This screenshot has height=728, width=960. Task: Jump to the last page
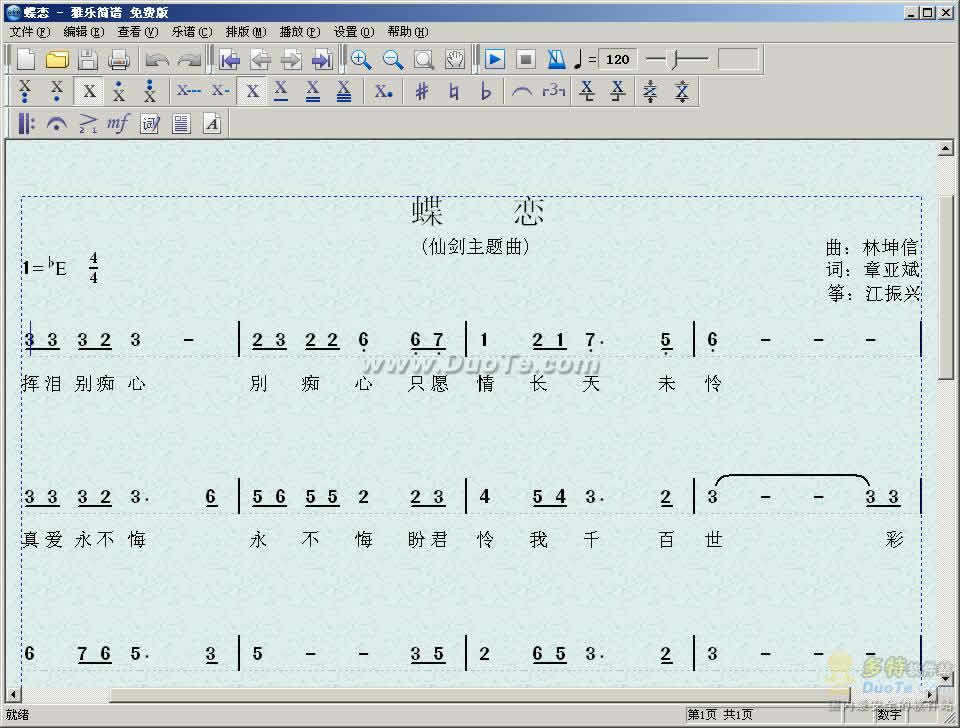[x=321, y=59]
